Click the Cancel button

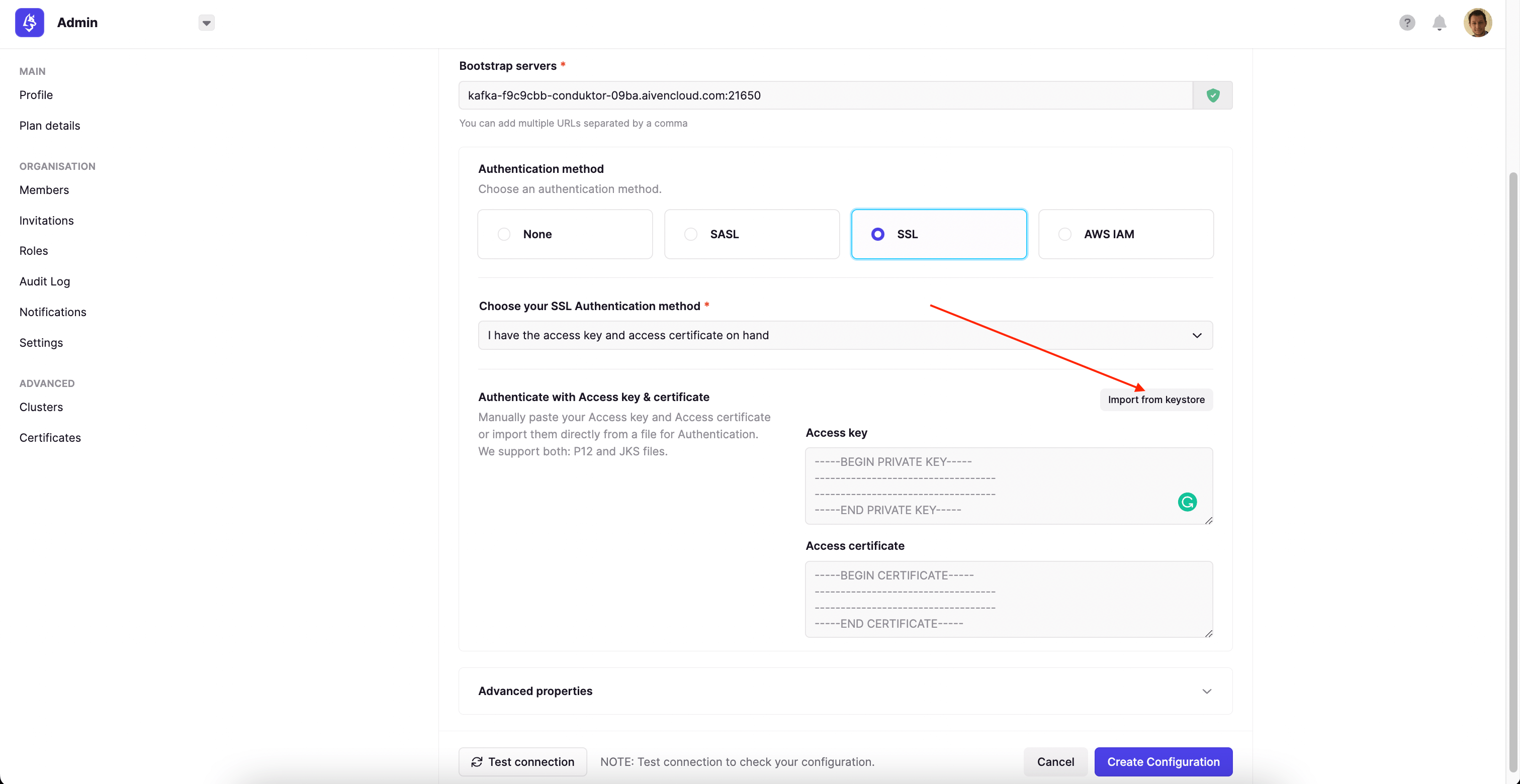(1055, 761)
